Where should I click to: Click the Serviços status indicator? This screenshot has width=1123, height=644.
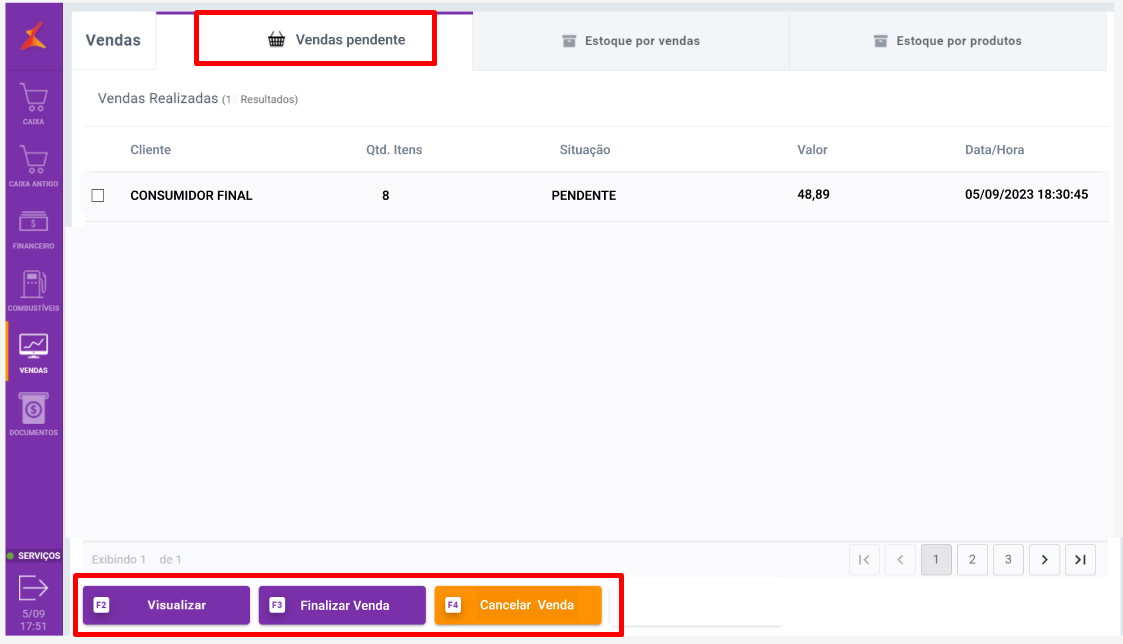[34, 555]
